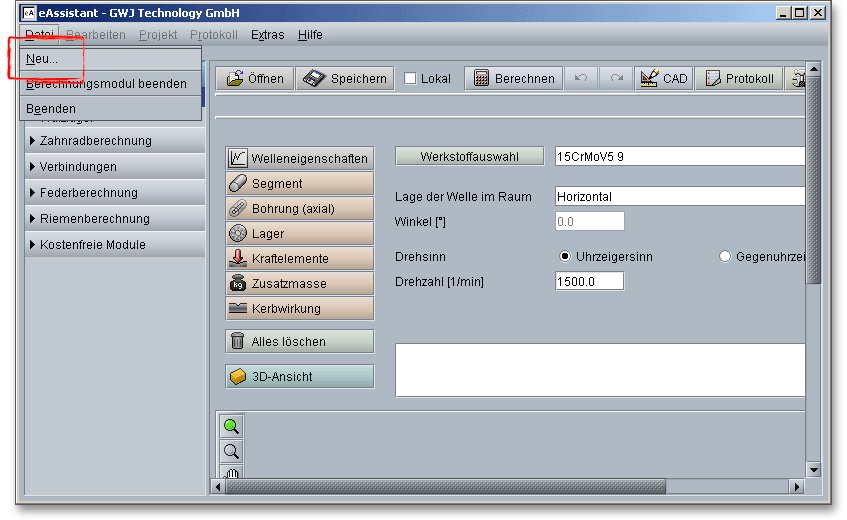Image resolution: width=847 pixels, height=520 pixels.
Task: Expand the Zahnradberechnung section
Action: (95, 141)
